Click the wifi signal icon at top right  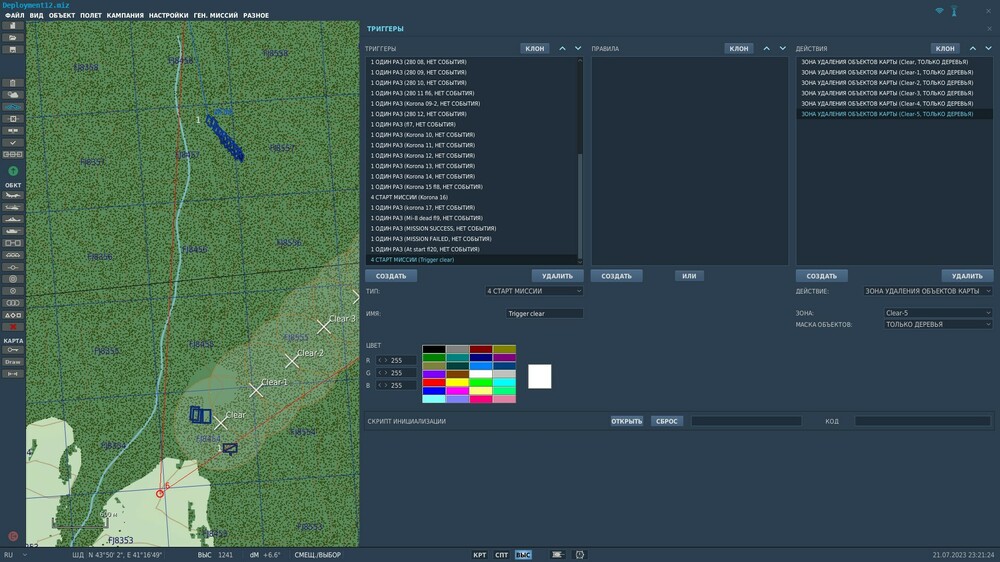pos(939,11)
